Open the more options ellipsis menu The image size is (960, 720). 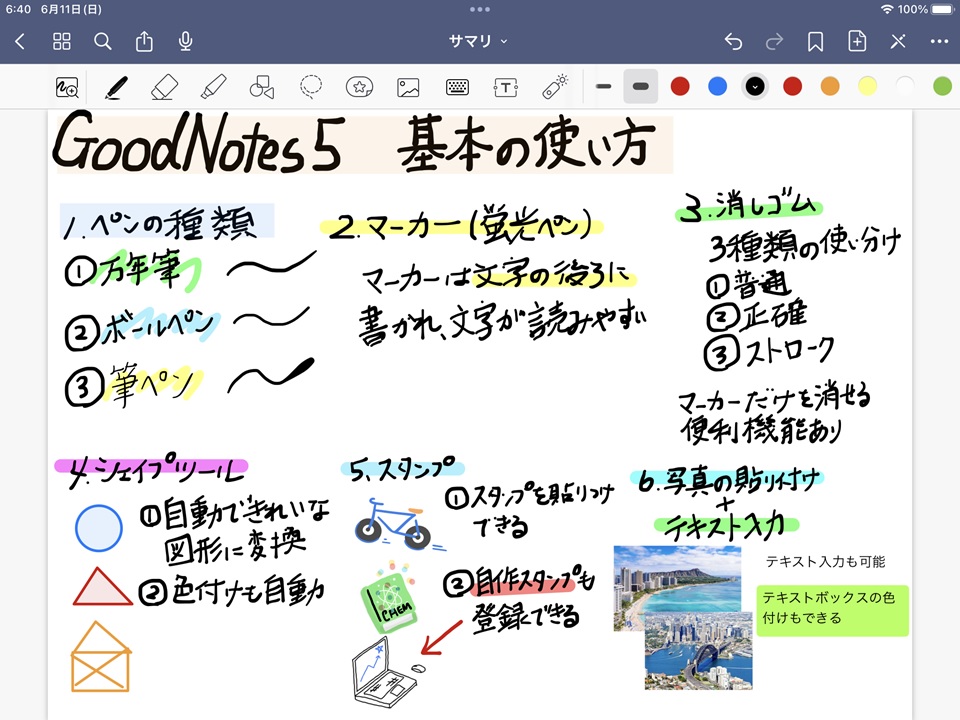coord(939,41)
